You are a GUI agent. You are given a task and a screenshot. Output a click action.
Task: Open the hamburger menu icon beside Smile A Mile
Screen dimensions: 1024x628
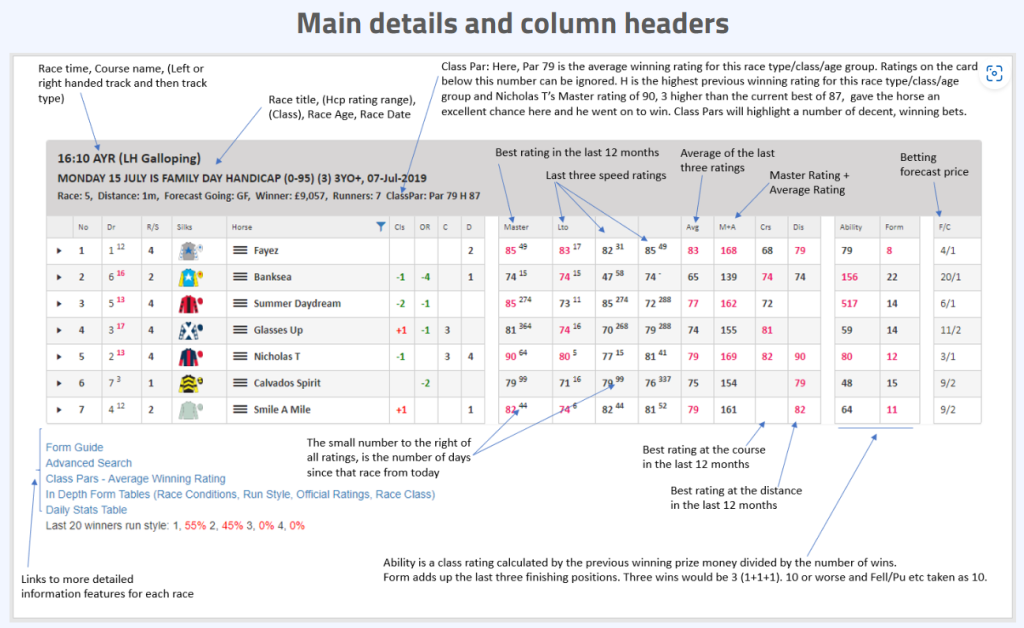click(240, 409)
